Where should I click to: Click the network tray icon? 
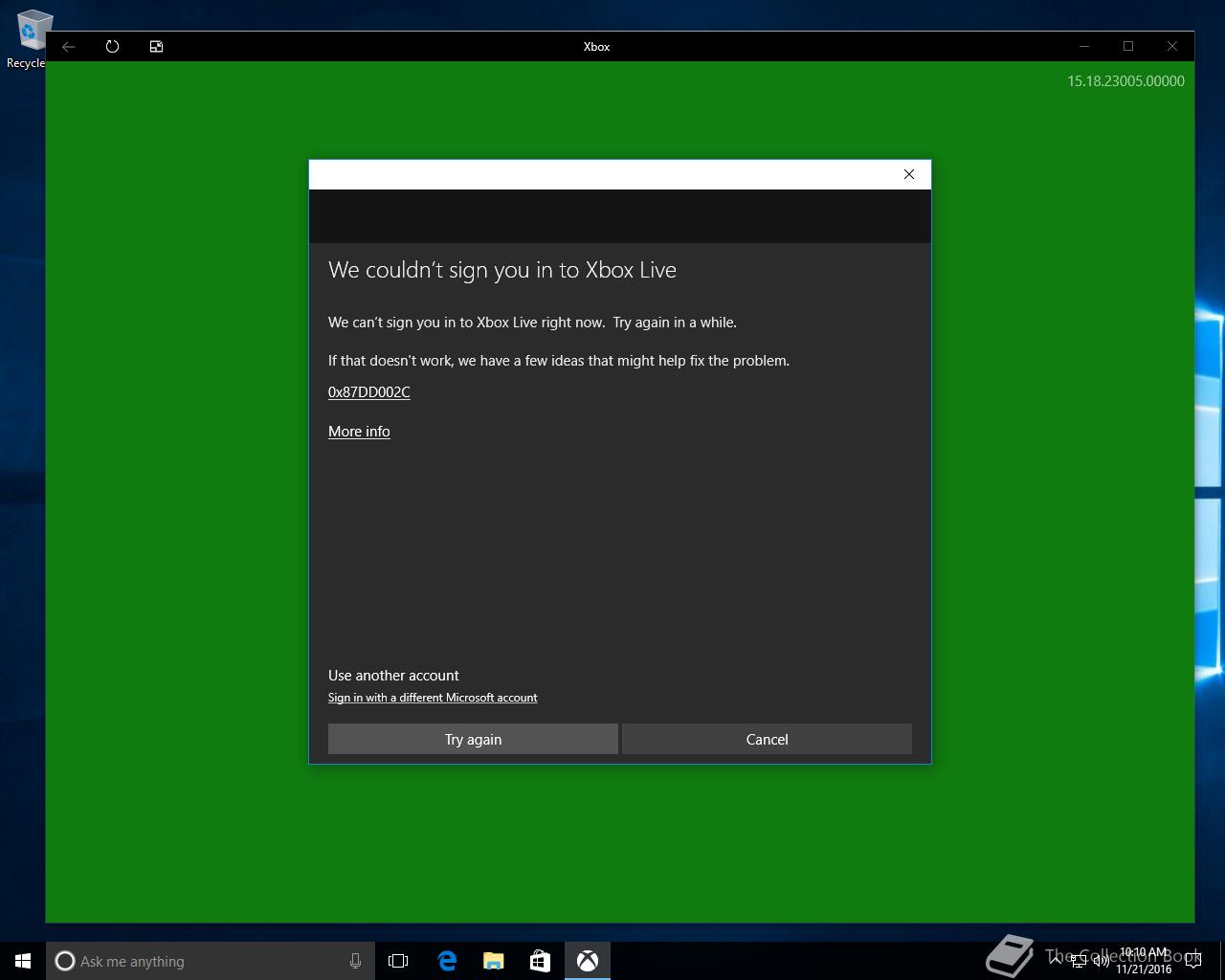tap(1079, 961)
